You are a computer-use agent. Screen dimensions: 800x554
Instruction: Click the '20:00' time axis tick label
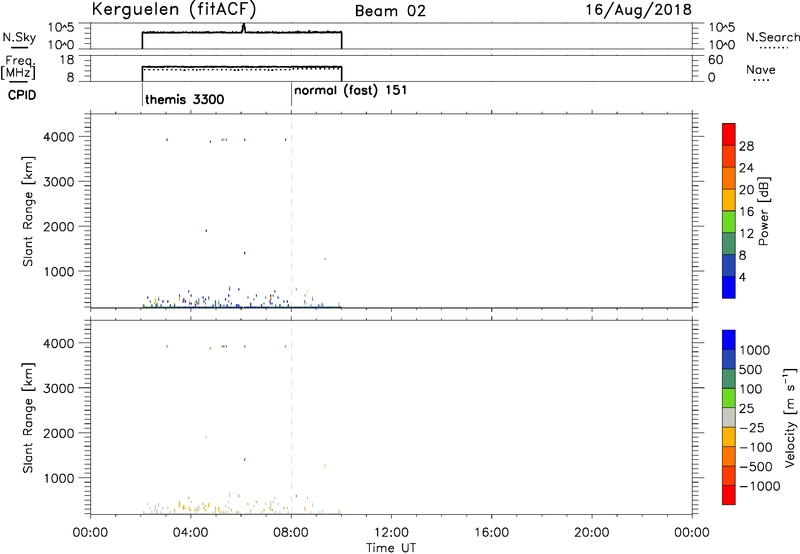point(592,533)
